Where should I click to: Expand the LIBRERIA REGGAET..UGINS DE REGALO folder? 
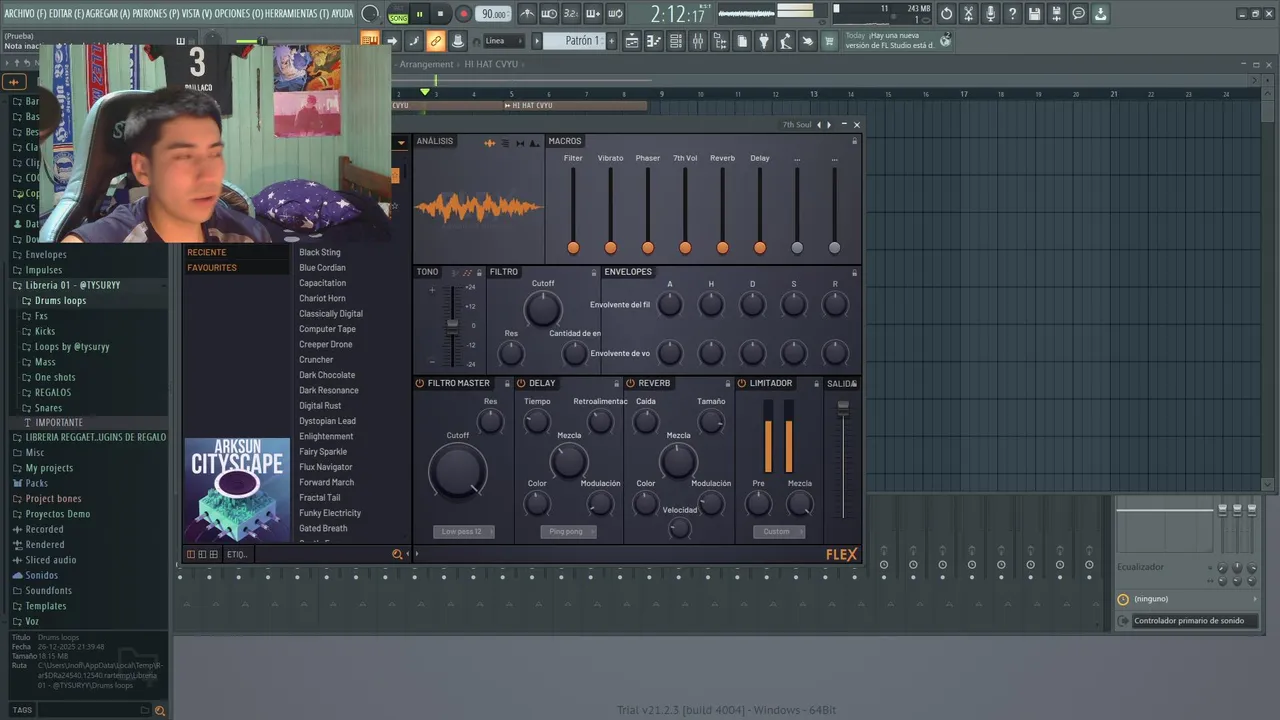pos(88,438)
